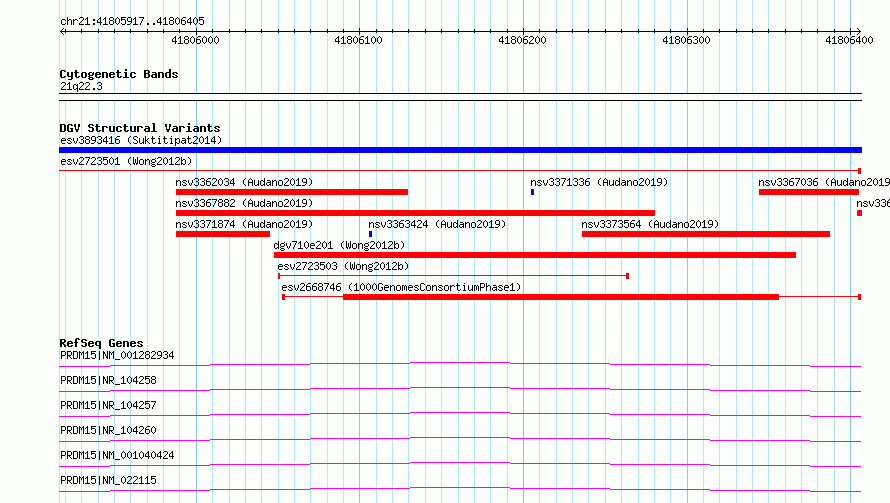This screenshot has width=890, height=503.
Task: Click ruler position label 41806300
Action: (x=686, y=40)
